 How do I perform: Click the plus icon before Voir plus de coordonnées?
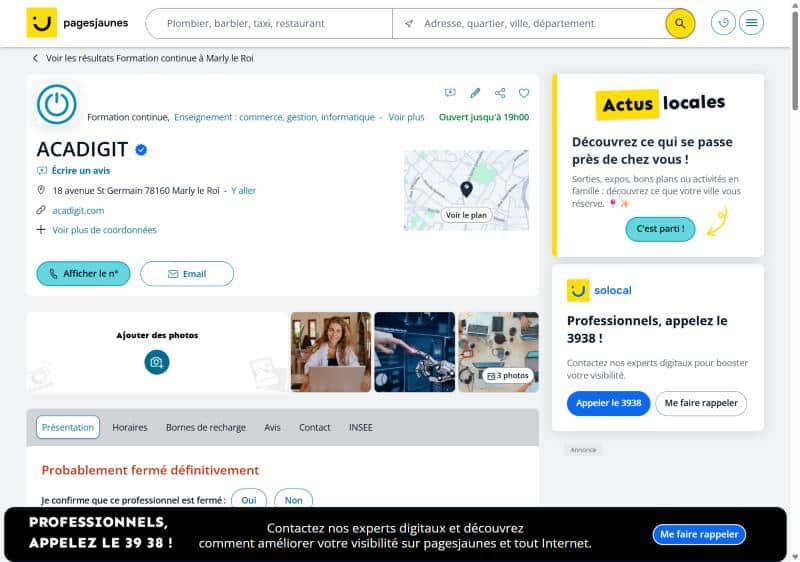coord(41,229)
